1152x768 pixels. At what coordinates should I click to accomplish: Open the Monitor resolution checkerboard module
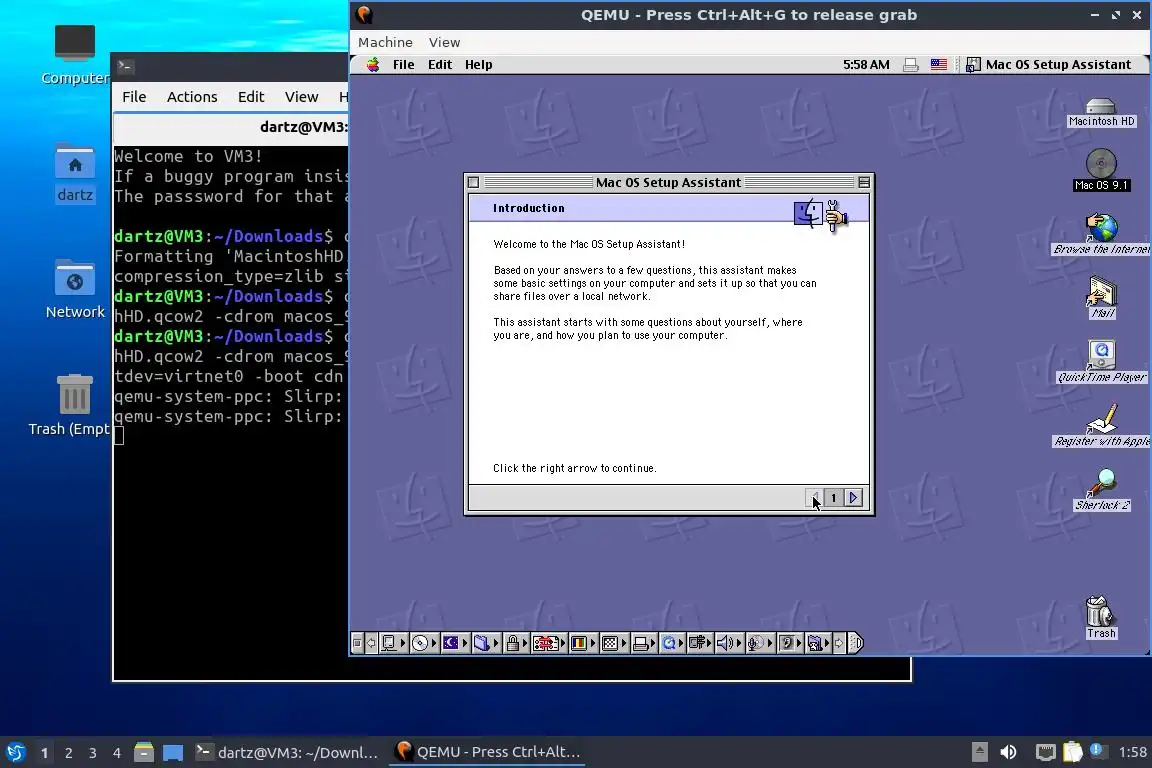tap(614, 643)
